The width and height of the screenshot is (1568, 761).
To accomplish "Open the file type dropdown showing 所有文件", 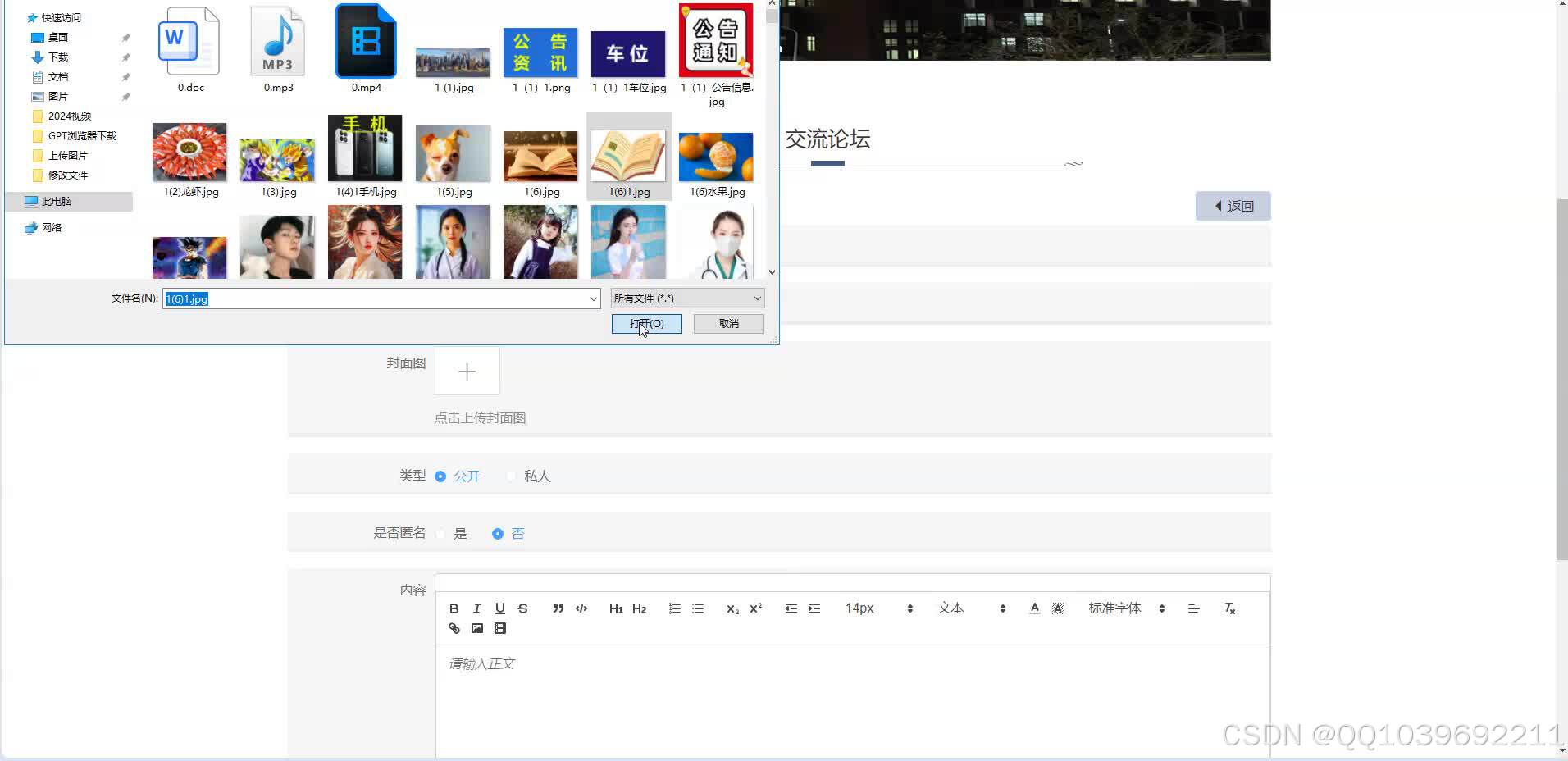I will pyautogui.click(x=686, y=298).
